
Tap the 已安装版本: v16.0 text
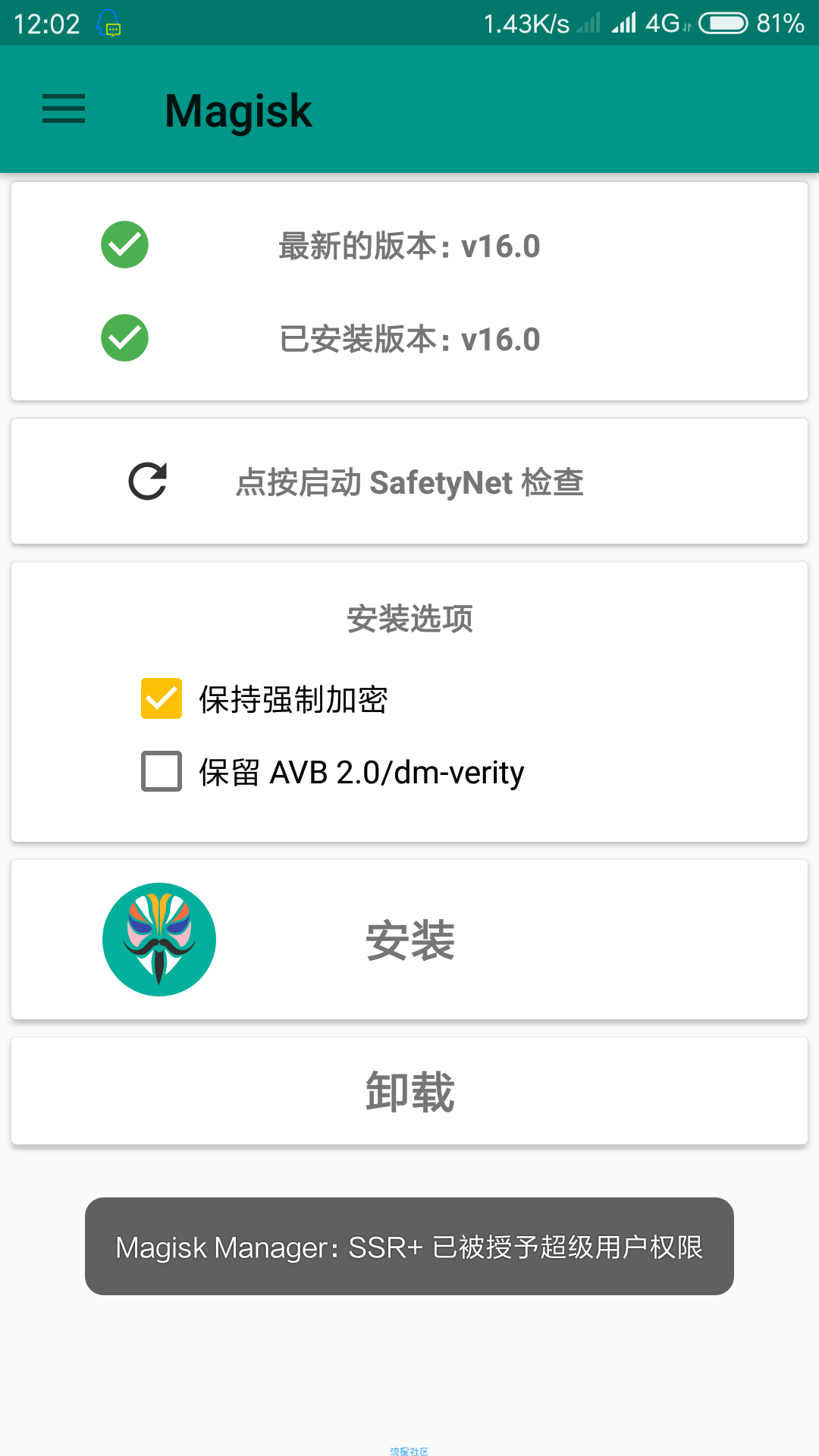point(409,339)
